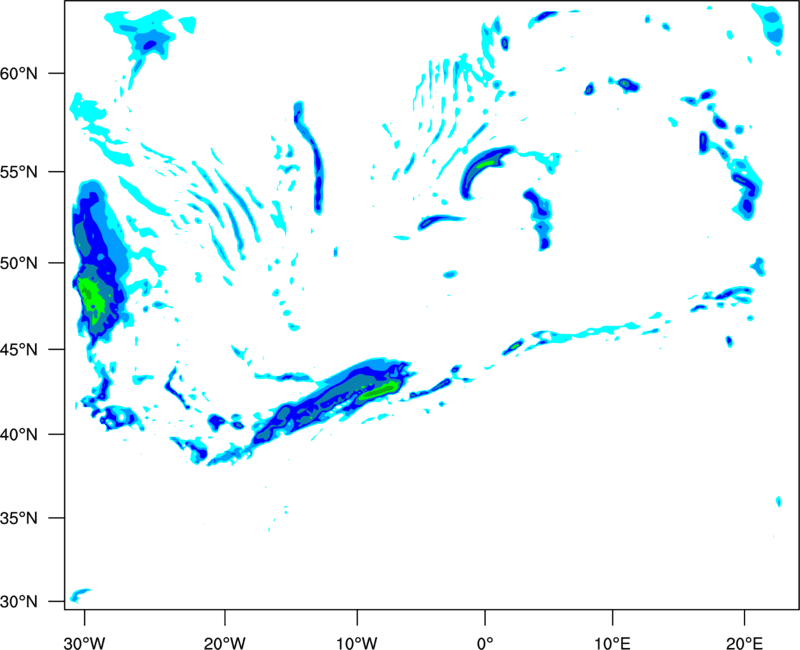Screen dimensions: 800x650
Task: Click the 40°N latitude label
Action: [x=19, y=435]
